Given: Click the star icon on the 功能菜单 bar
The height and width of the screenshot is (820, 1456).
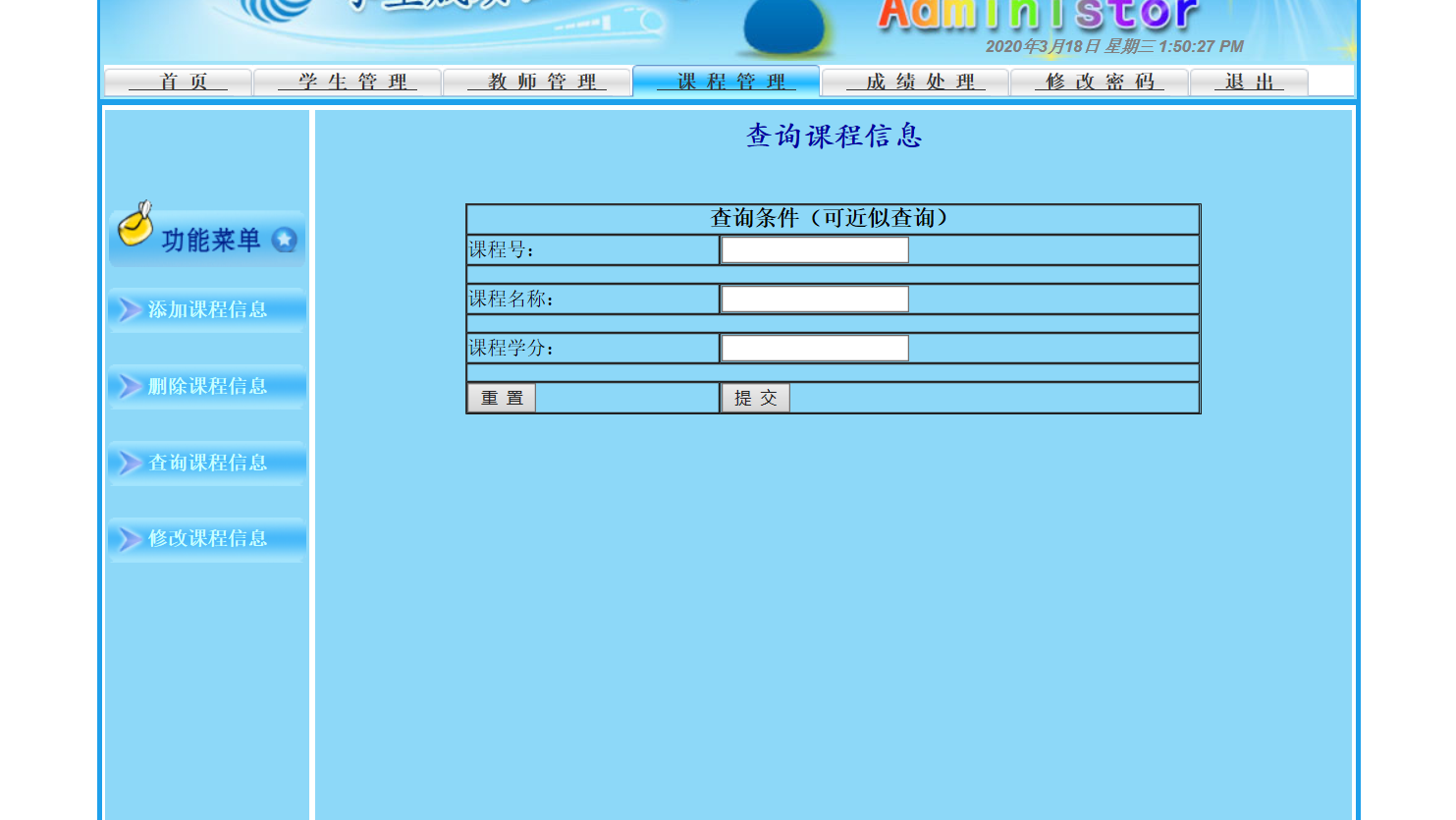Looking at the screenshot, I should tap(284, 240).
